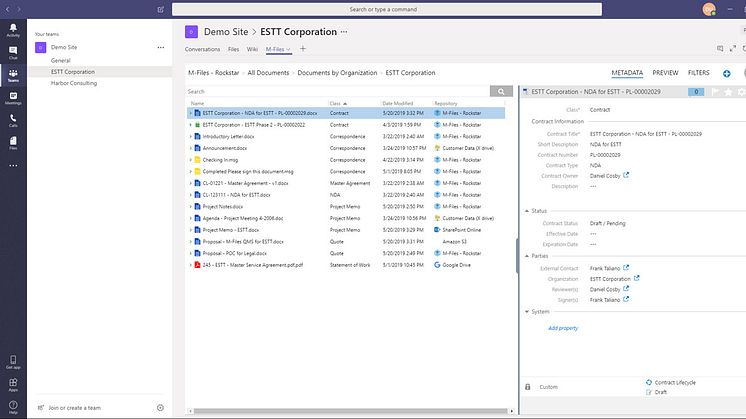The height and width of the screenshot is (419, 746).
Task: Go to M-Files - Rockstar breadcrumb
Action: (214, 73)
